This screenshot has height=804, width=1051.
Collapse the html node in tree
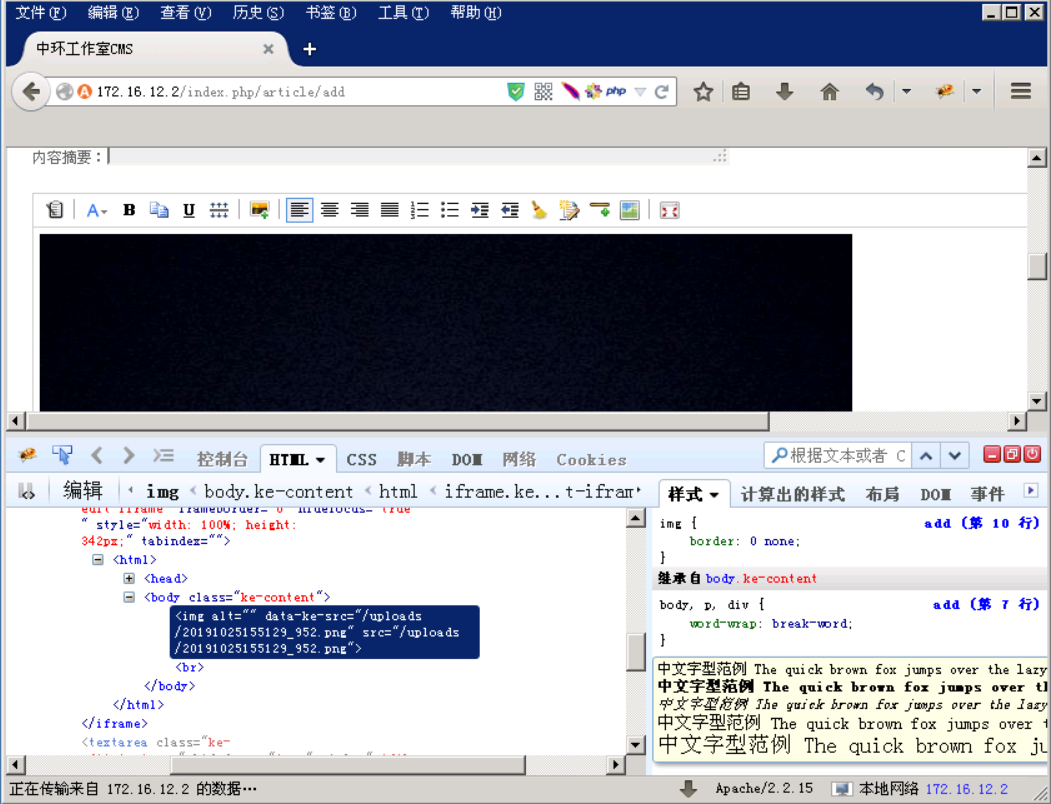point(98,560)
